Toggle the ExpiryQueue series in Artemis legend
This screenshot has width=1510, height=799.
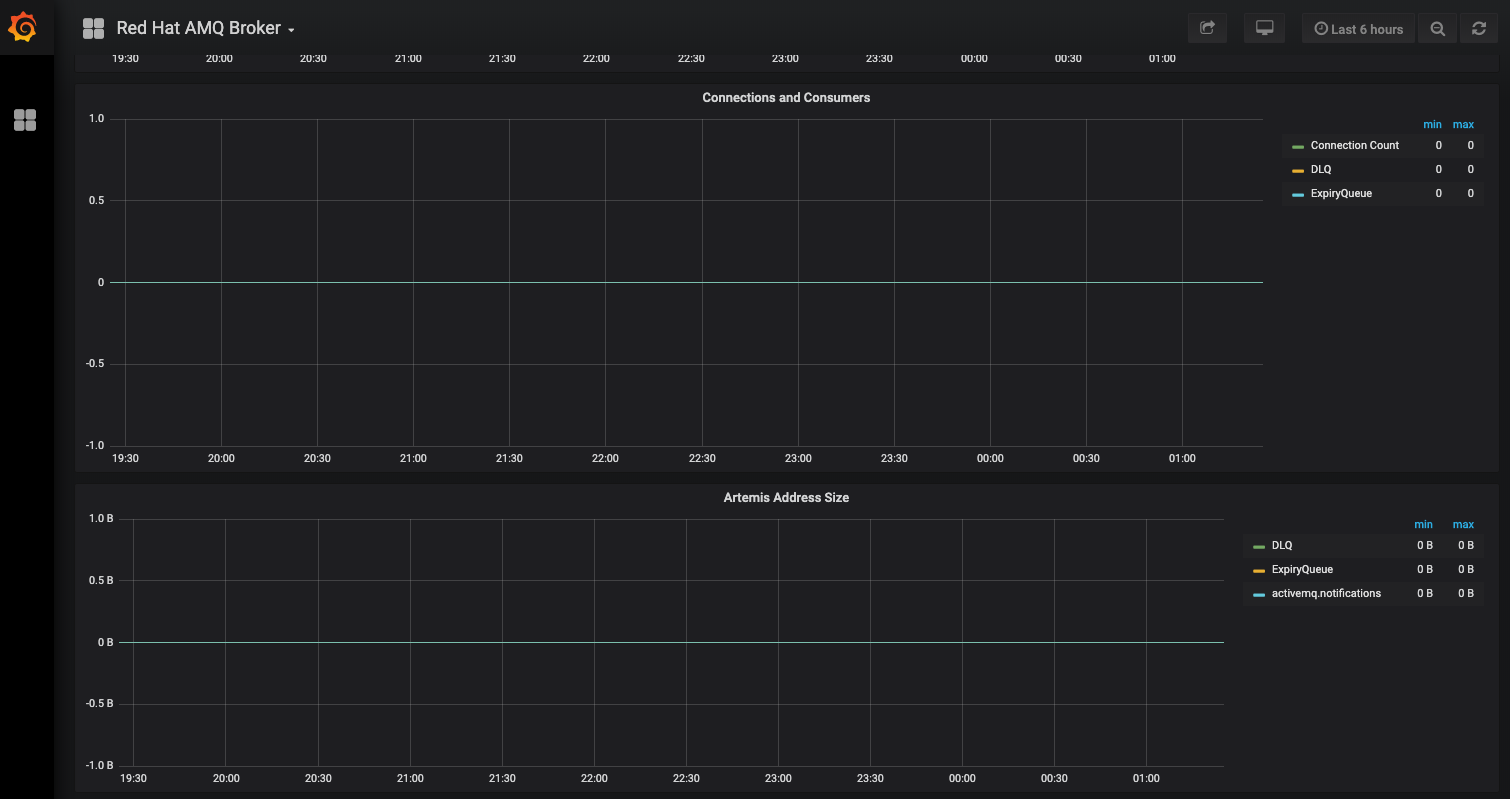[x=1302, y=569]
